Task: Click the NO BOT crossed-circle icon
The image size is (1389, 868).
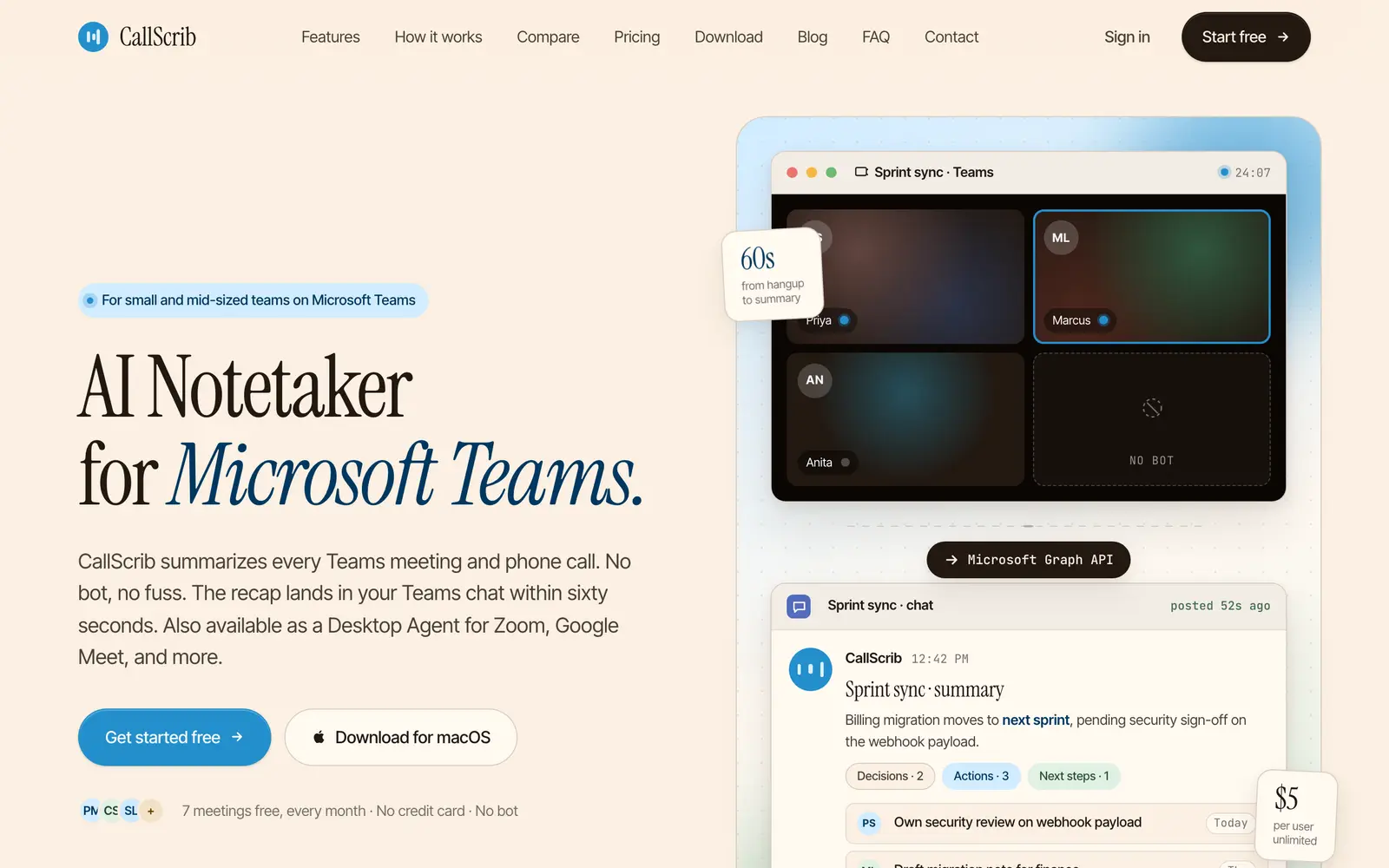Action: 1152,408
